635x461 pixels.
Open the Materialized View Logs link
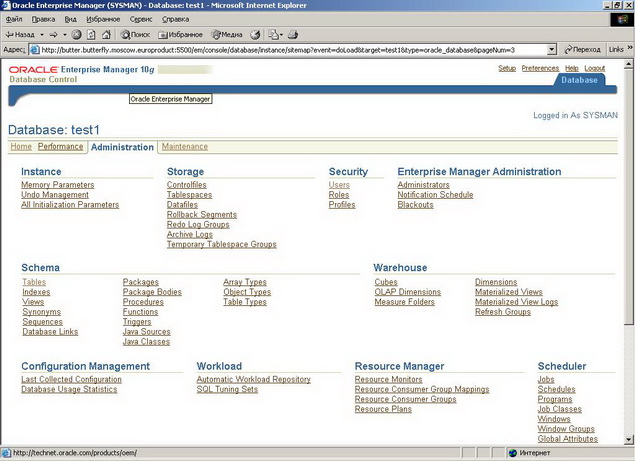516,302
